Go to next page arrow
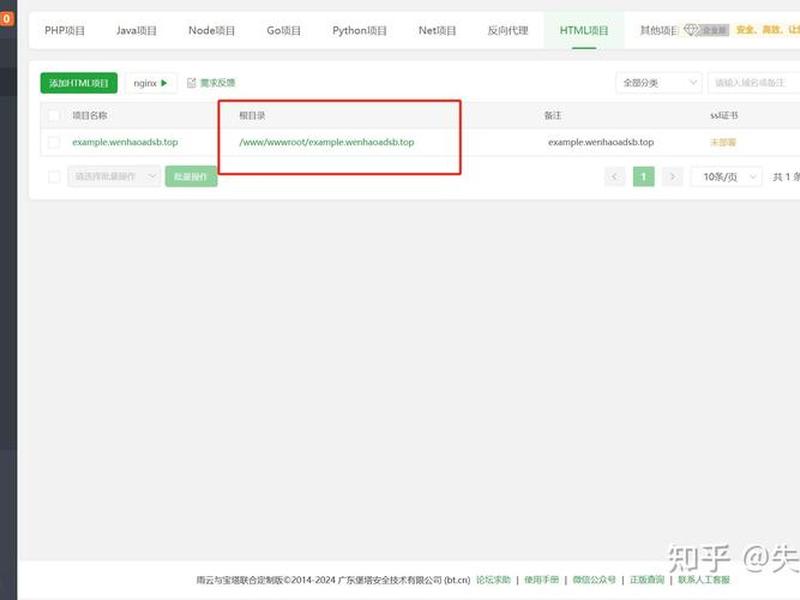This screenshot has width=800, height=600. (x=672, y=177)
